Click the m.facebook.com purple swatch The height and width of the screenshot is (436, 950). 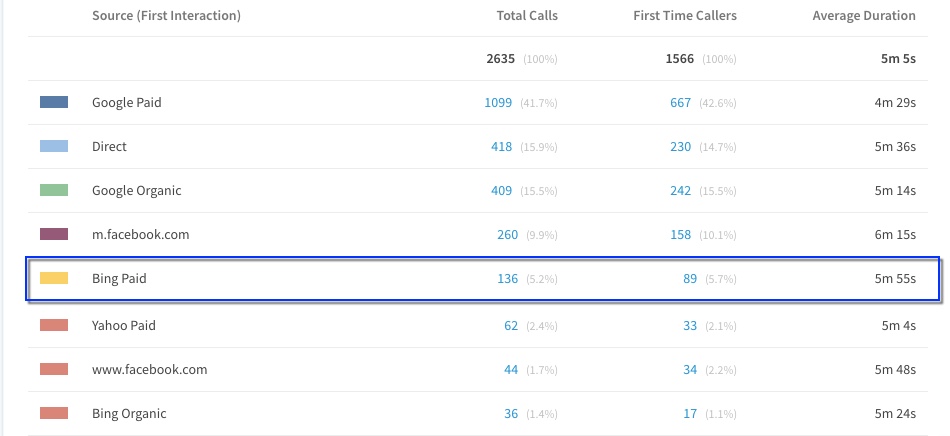[54, 234]
